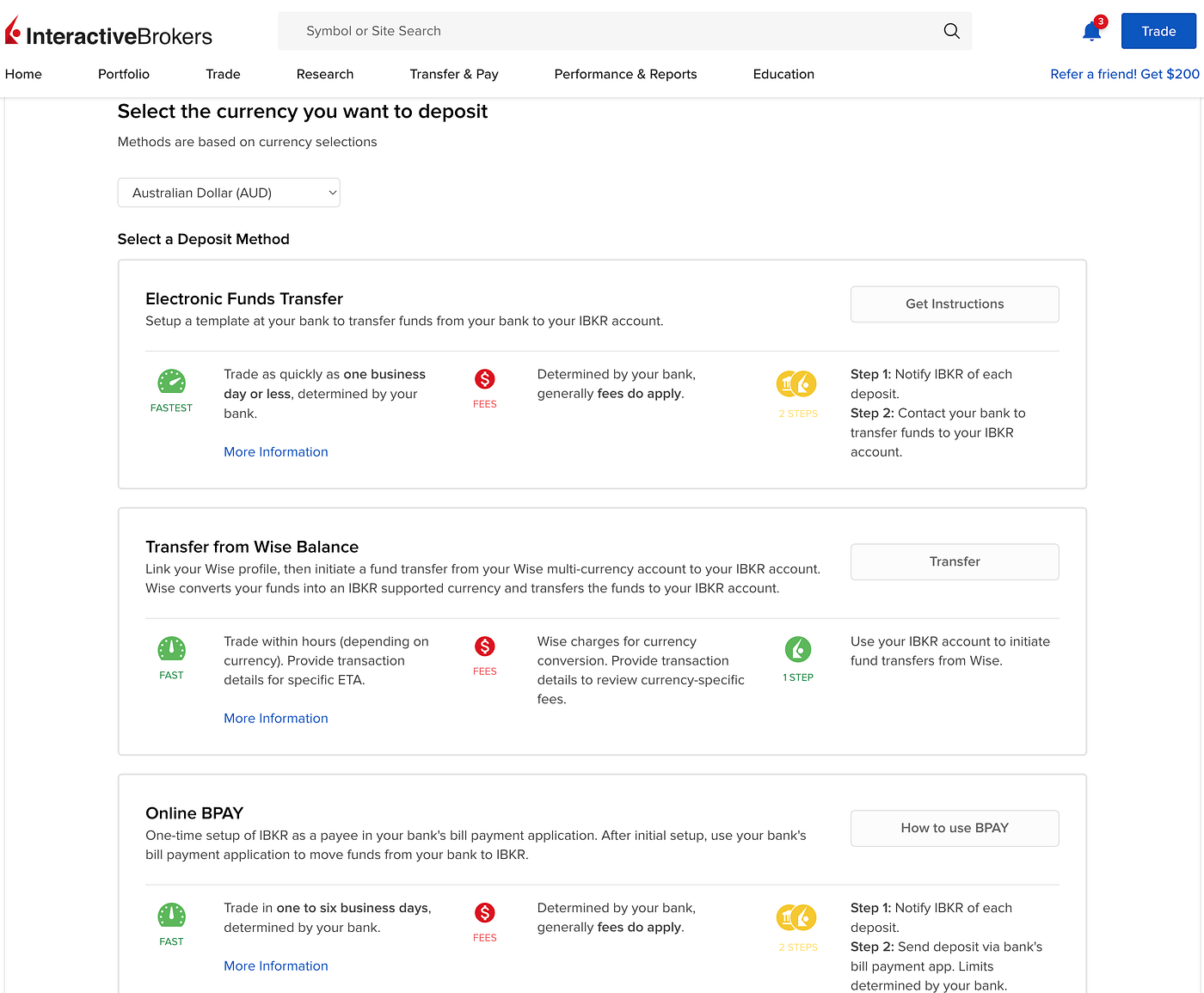This screenshot has width=1204, height=993.
Task: Click the Select a Deposit Method label
Action: tap(204, 239)
